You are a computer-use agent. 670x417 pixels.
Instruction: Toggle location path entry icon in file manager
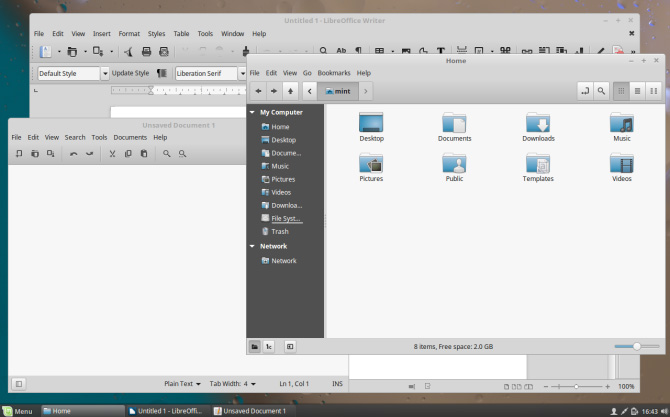click(585, 91)
